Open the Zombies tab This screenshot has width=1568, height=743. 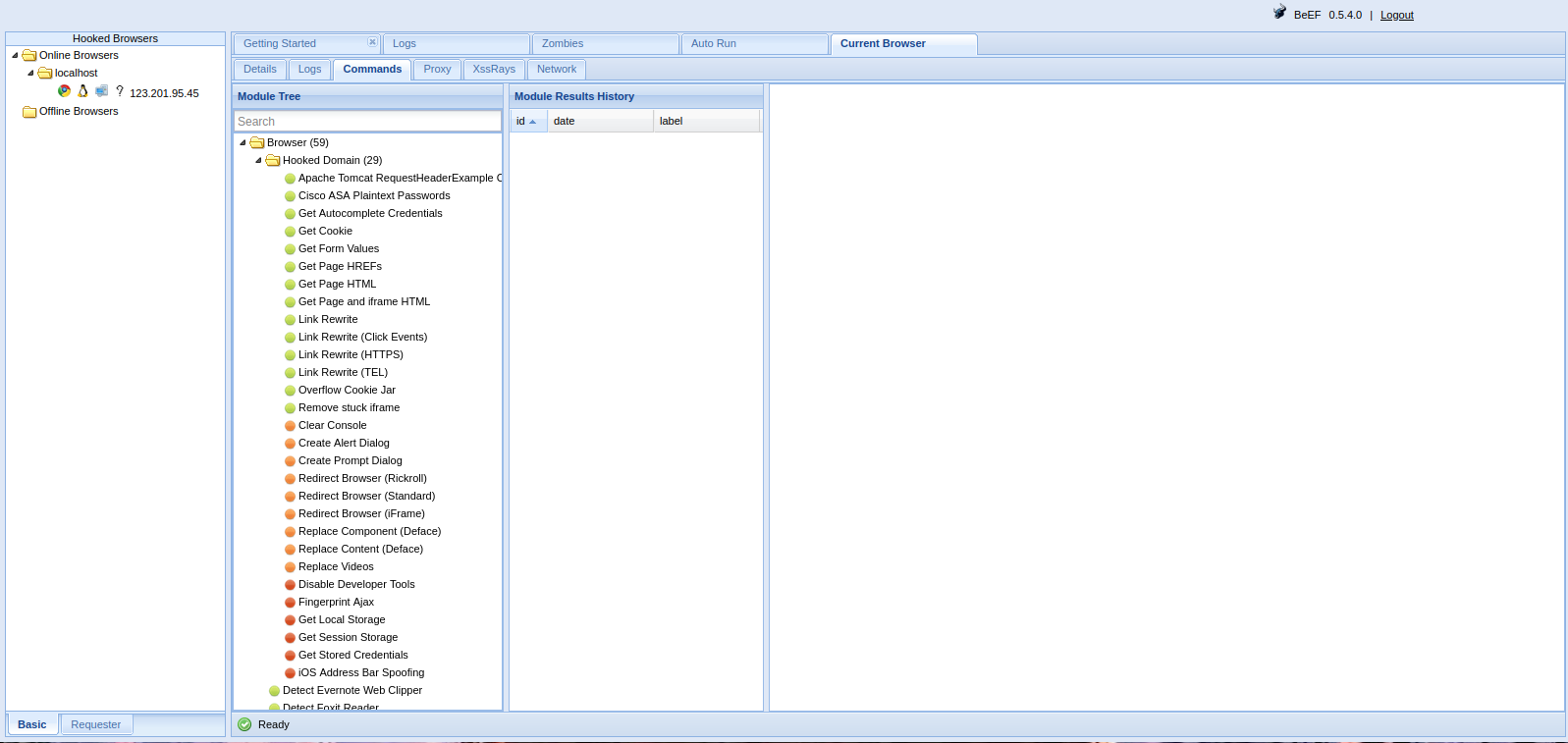click(x=606, y=44)
